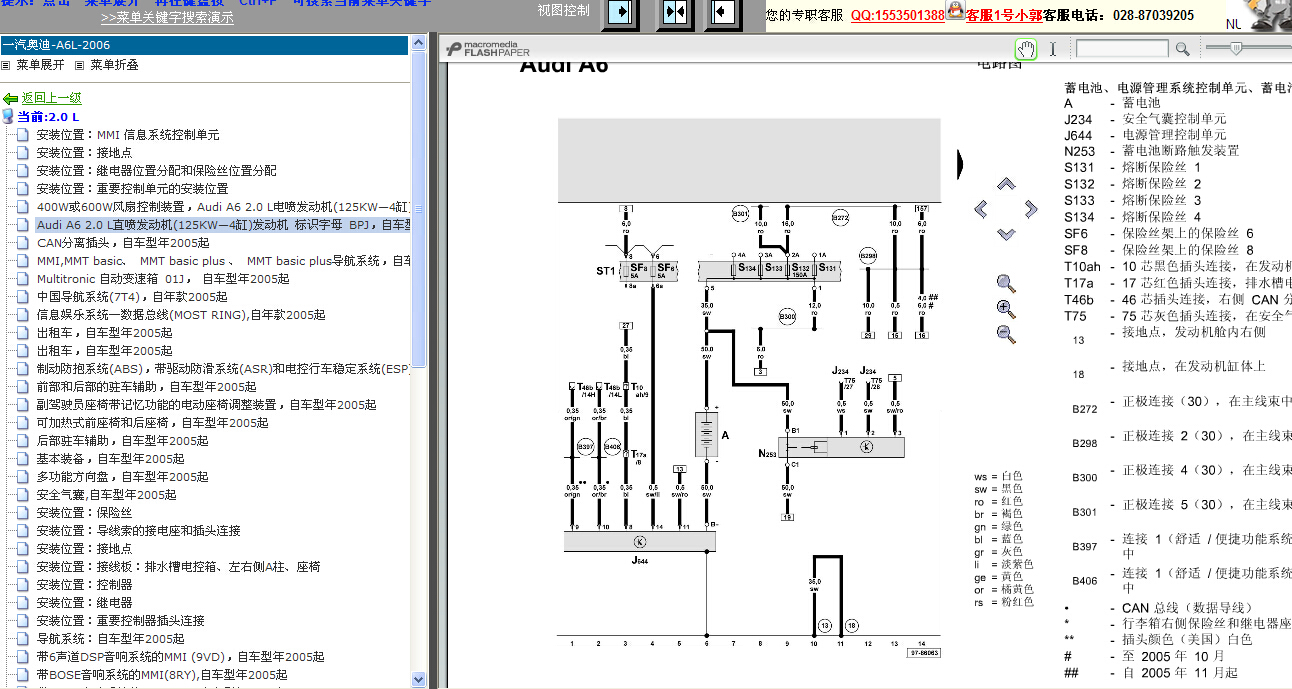Select the 当前:2.0 L node

pos(48,117)
